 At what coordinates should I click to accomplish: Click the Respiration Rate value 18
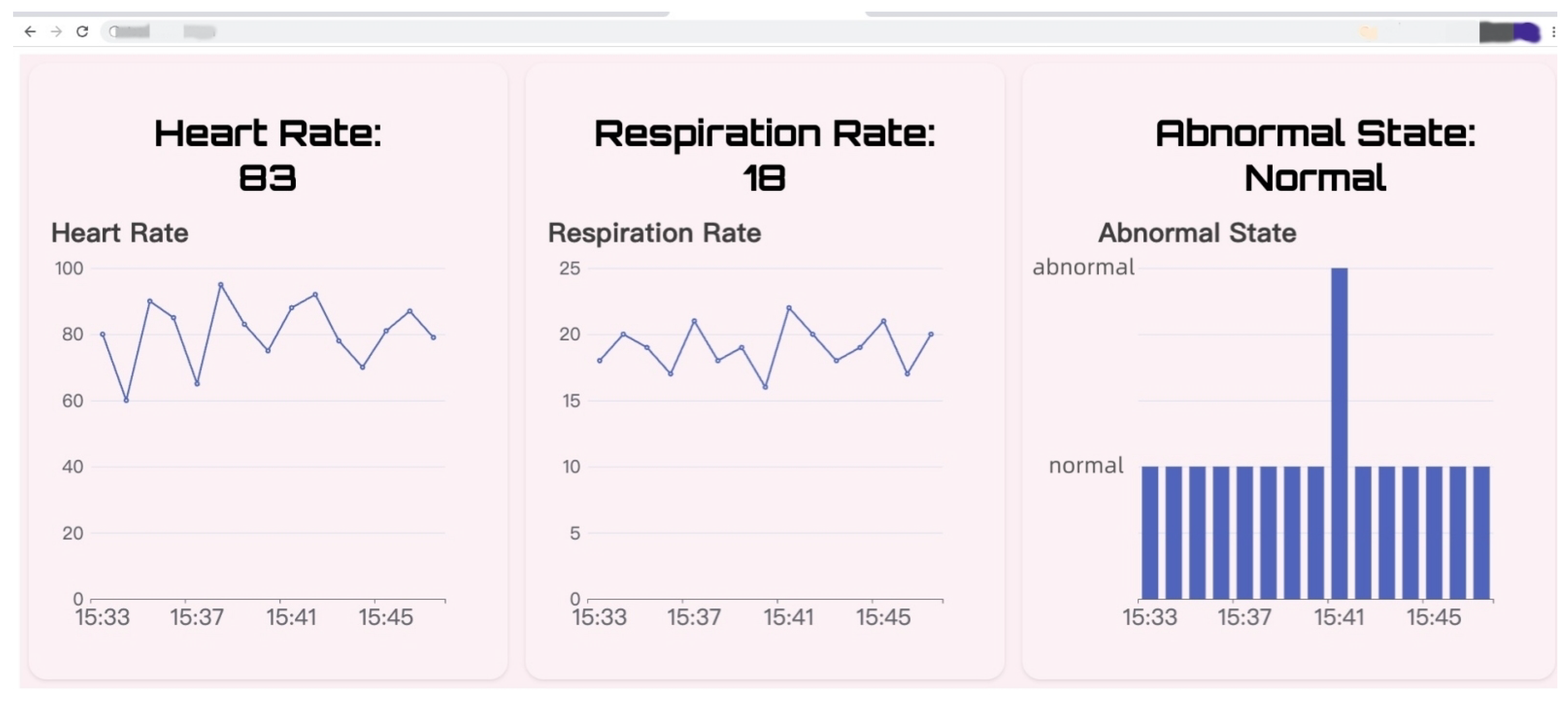[x=764, y=178]
